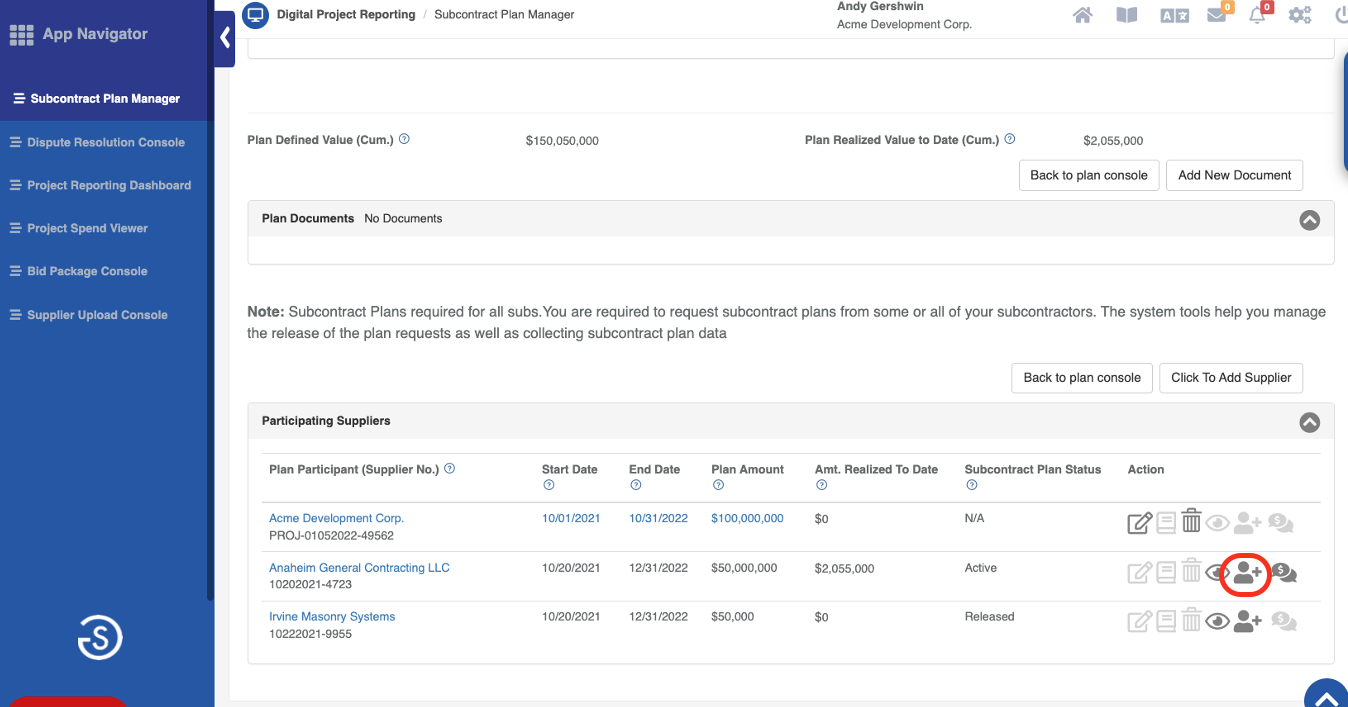1348x707 pixels.
Task: Open the notifications bell icon
Action: [x=1258, y=15]
